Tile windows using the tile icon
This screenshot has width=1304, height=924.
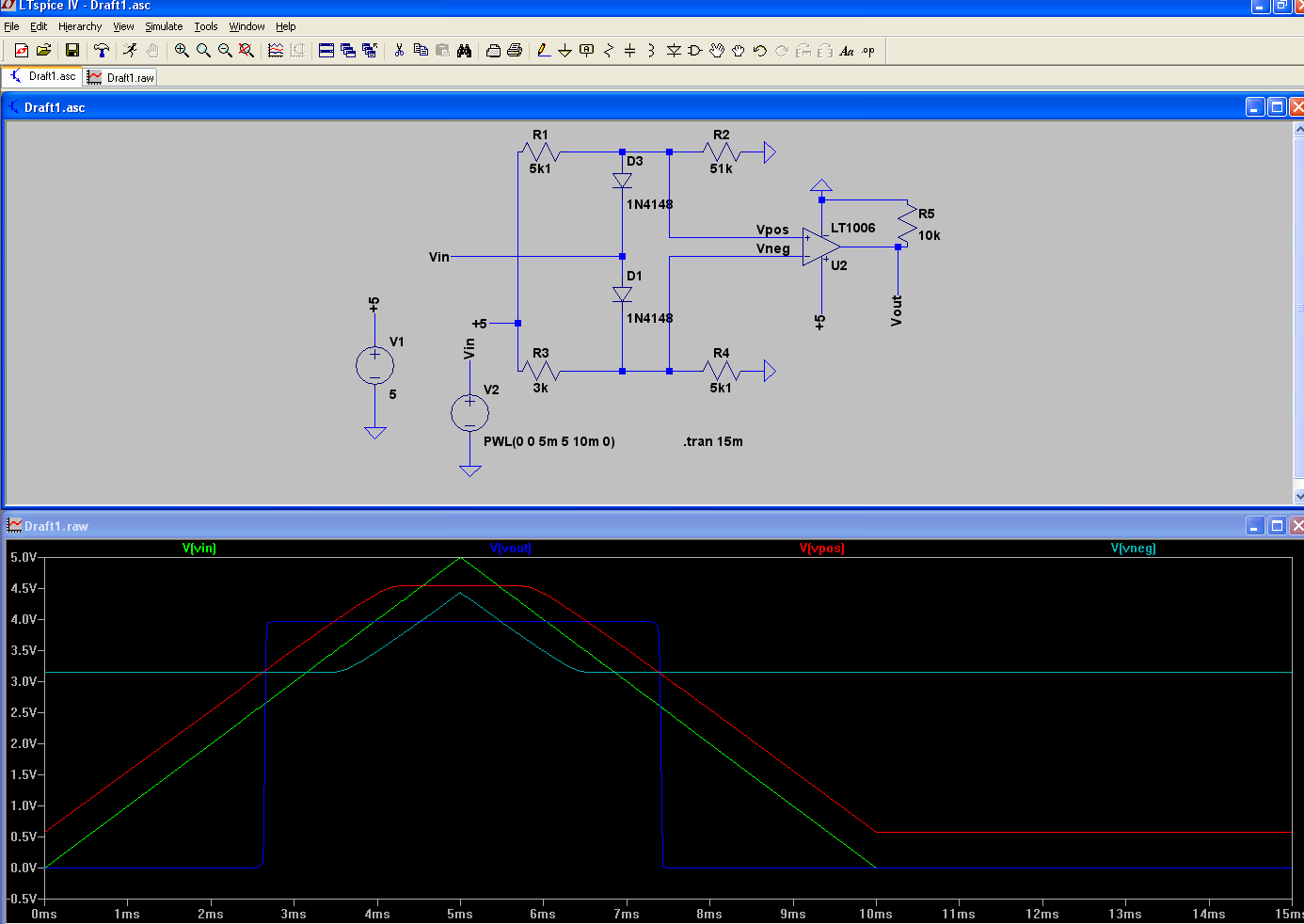[326, 51]
